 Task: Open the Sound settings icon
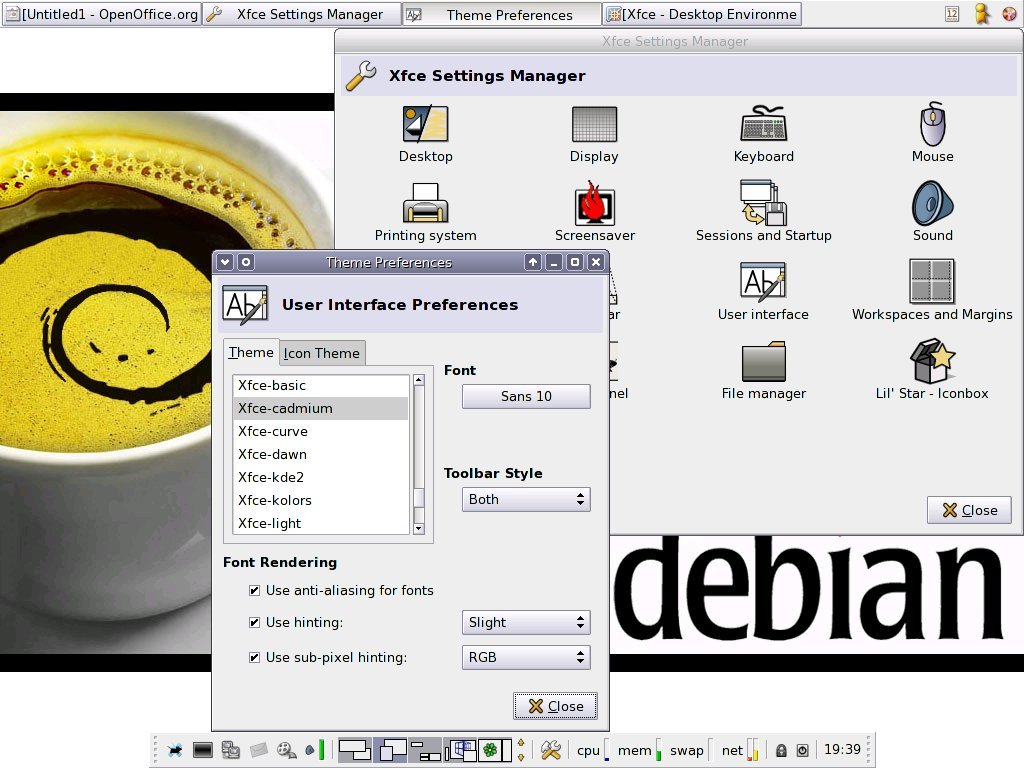click(932, 212)
